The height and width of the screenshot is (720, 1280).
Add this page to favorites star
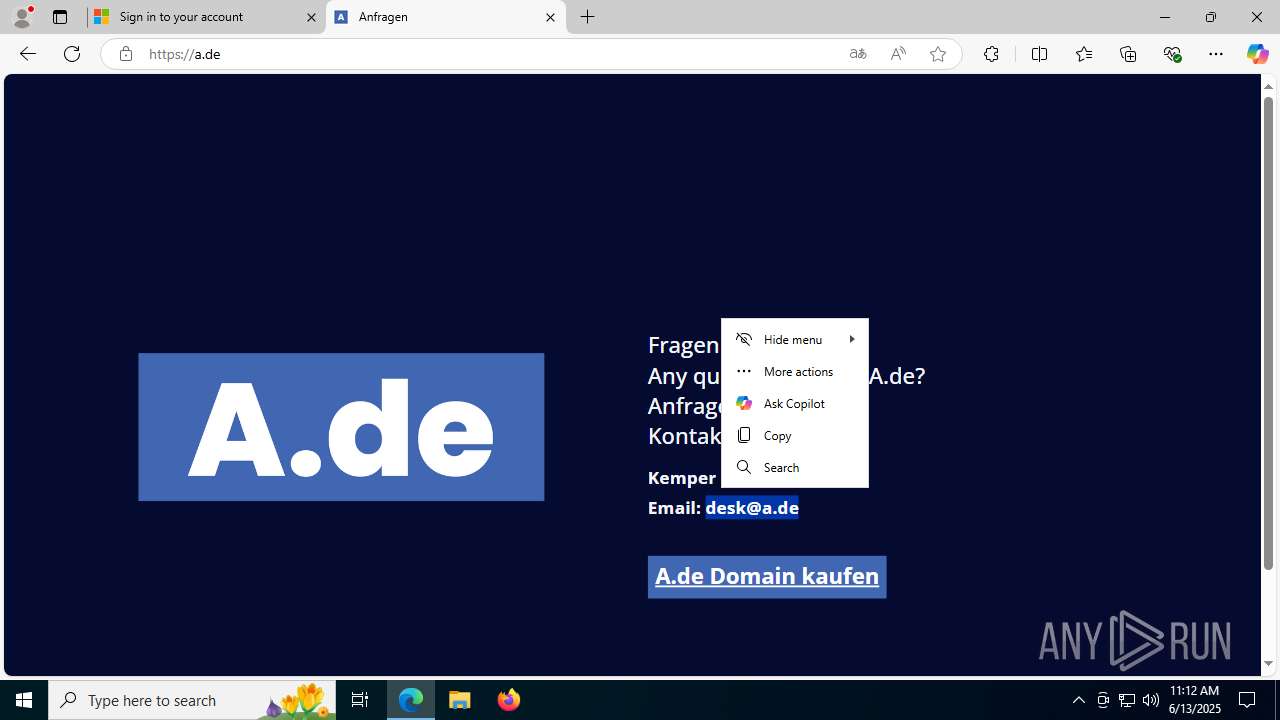tap(938, 54)
